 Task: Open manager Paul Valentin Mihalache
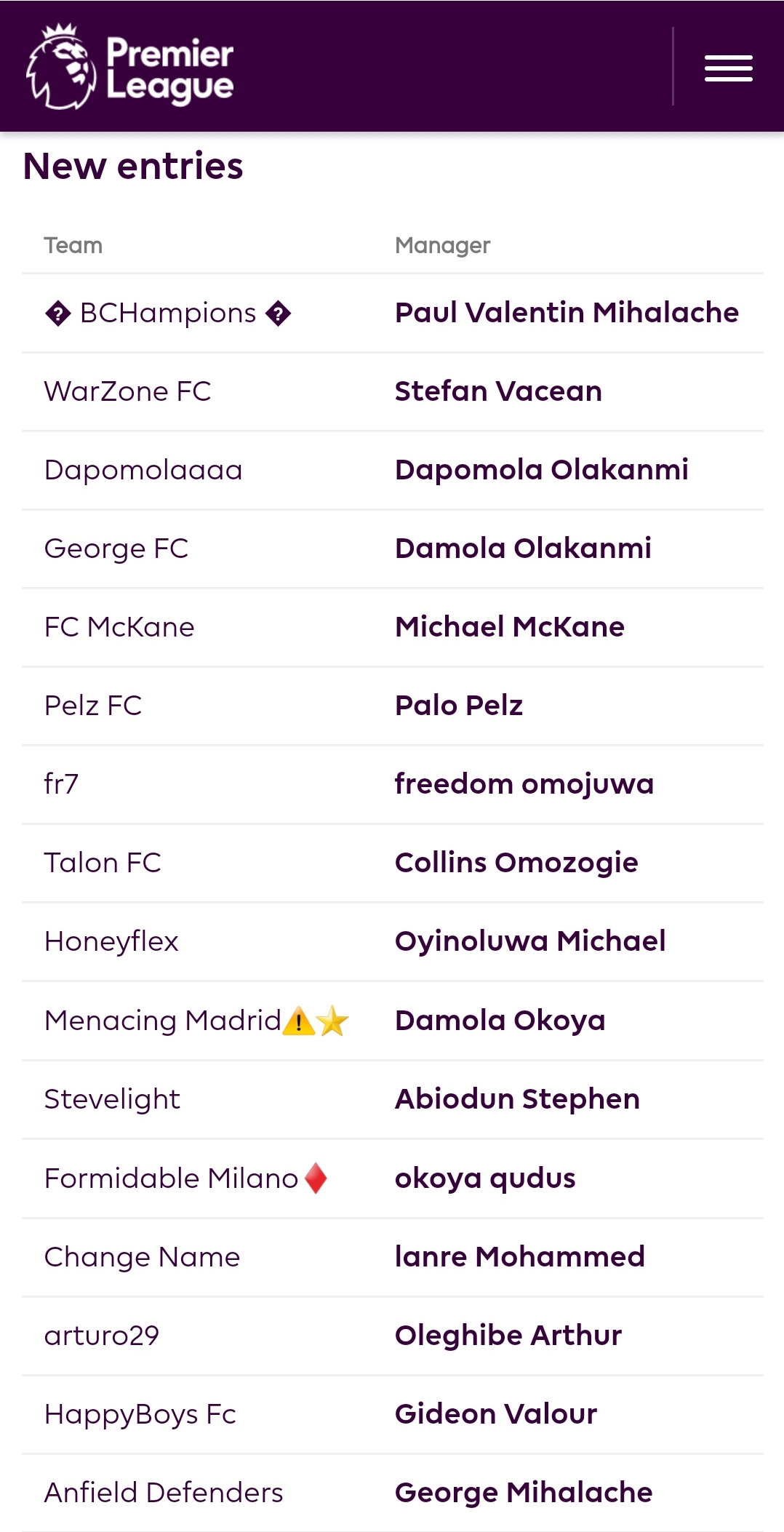pyautogui.click(x=567, y=313)
